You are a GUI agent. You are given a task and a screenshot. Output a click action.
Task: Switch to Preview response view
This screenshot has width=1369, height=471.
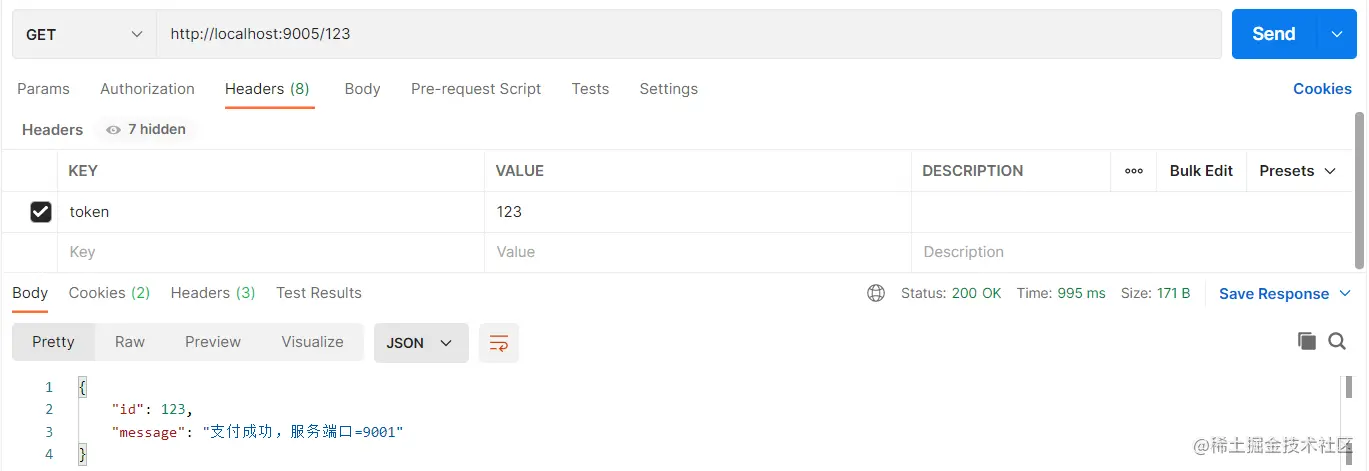click(213, 342)
